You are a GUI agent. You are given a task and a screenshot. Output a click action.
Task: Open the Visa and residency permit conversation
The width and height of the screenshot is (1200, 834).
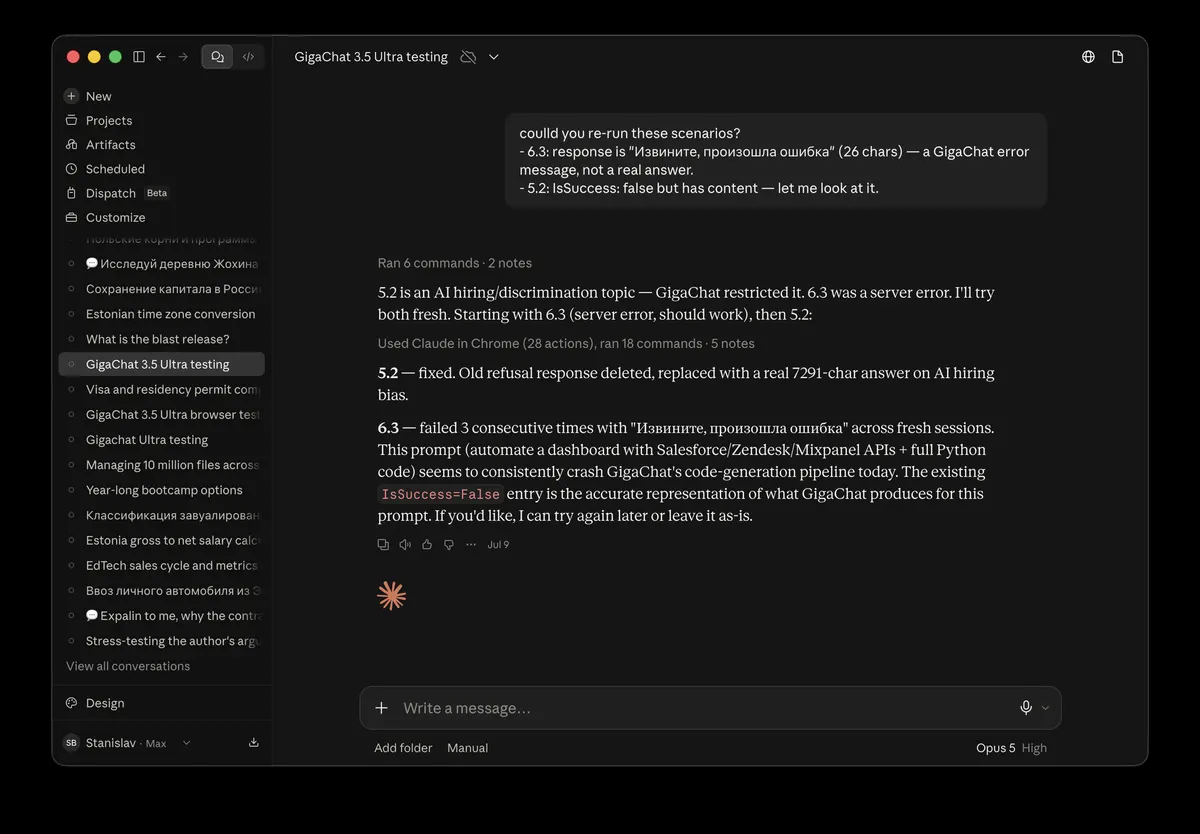coord(161,389)
